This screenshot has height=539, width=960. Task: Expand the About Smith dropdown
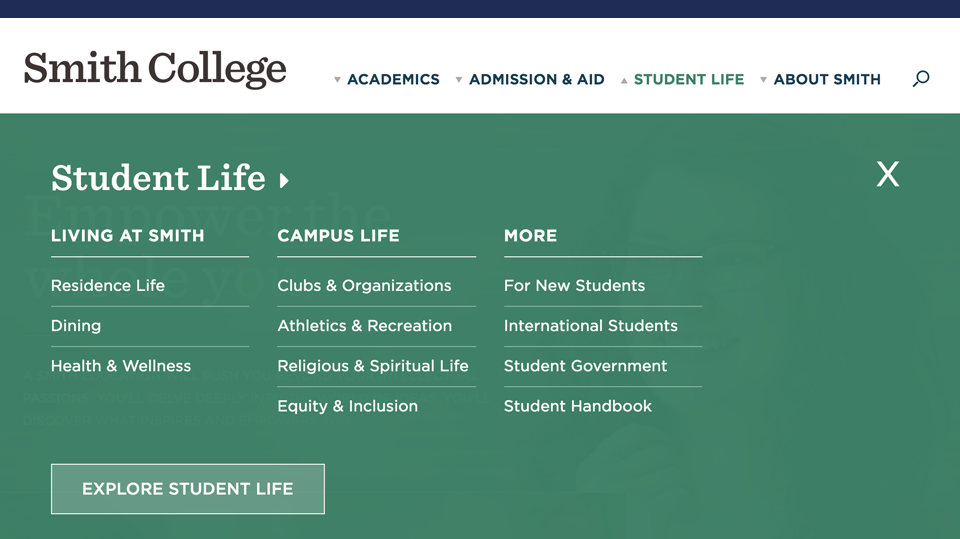[x=820, y=79]
